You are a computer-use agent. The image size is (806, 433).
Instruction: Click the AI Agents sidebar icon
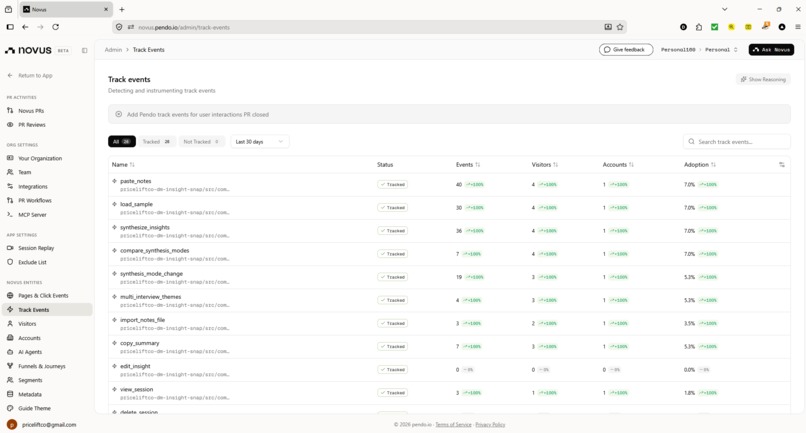click(x=10, y=352)
